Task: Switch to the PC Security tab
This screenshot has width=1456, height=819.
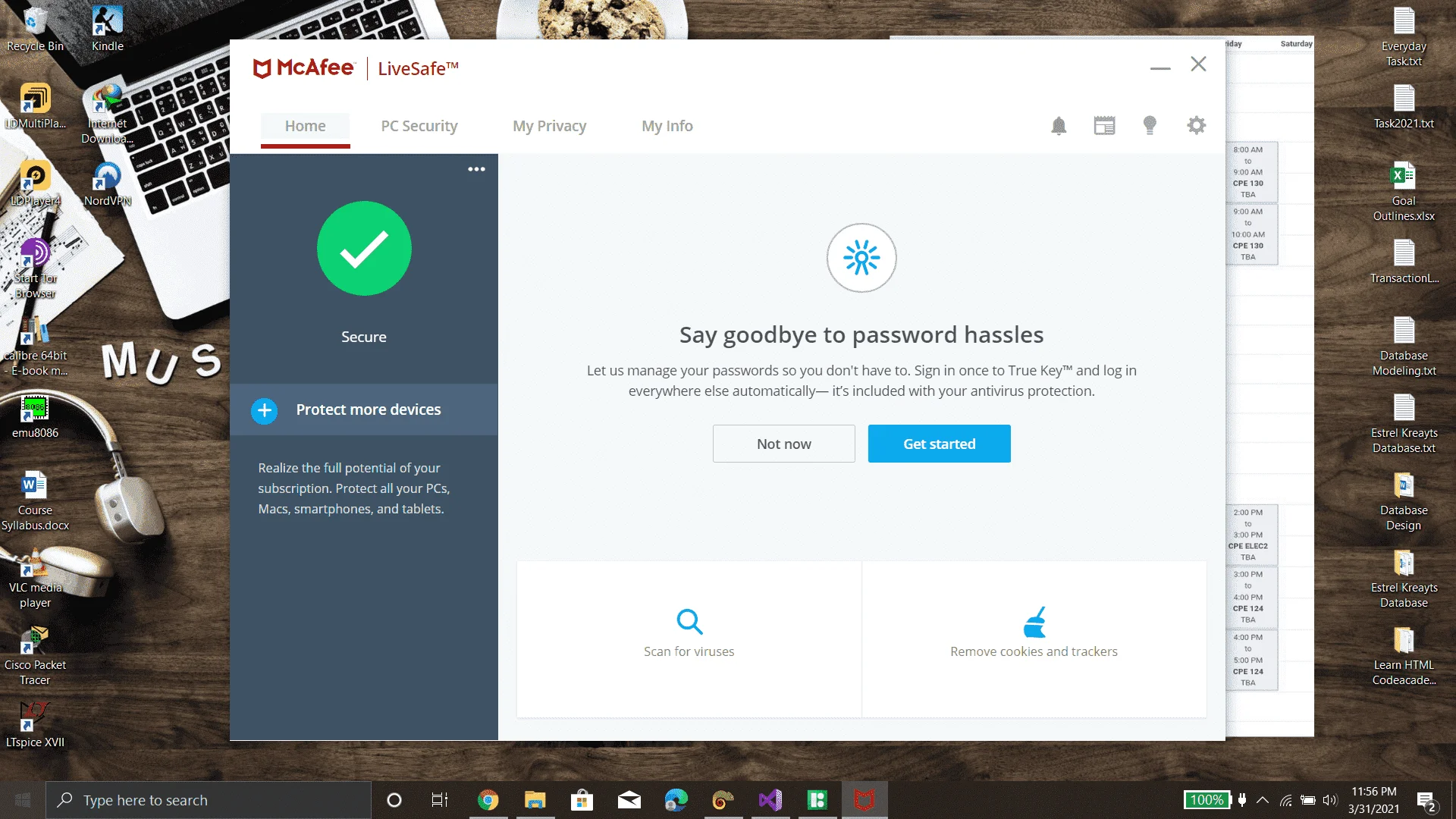Action: tap(419, 126)
